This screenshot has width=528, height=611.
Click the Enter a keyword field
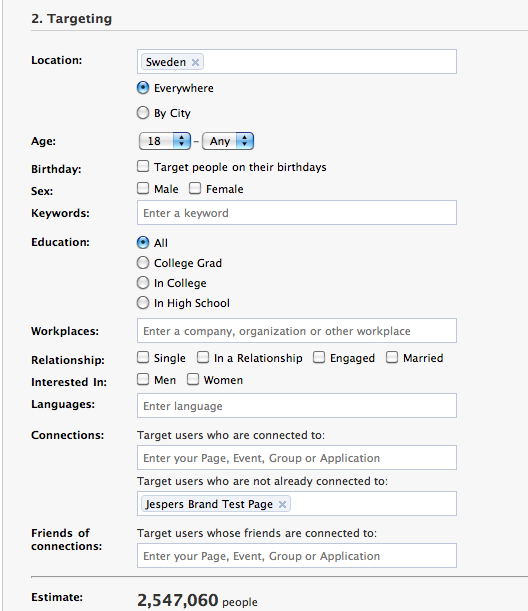pos(297,213)
